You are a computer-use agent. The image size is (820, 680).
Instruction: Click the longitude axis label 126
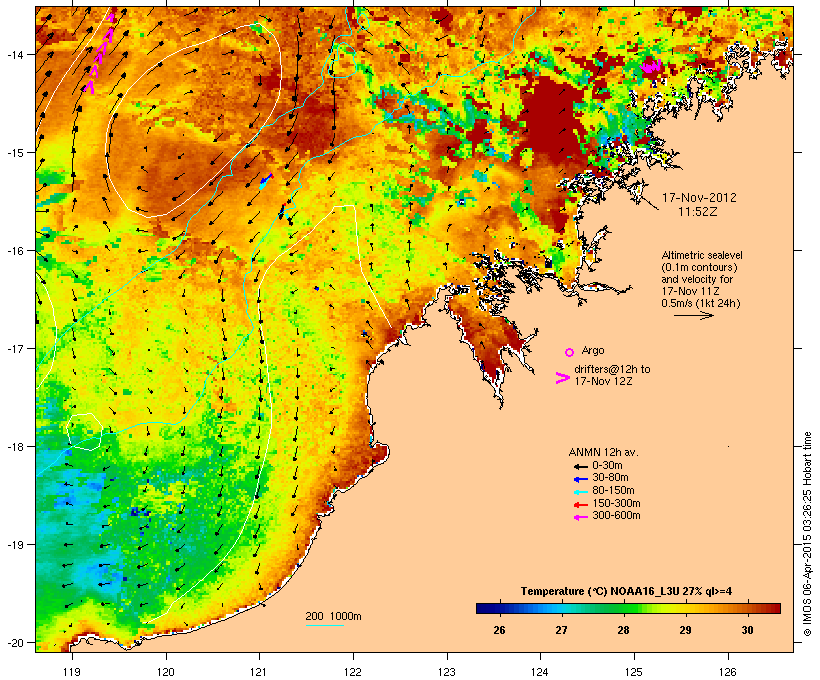coord(728,672)
